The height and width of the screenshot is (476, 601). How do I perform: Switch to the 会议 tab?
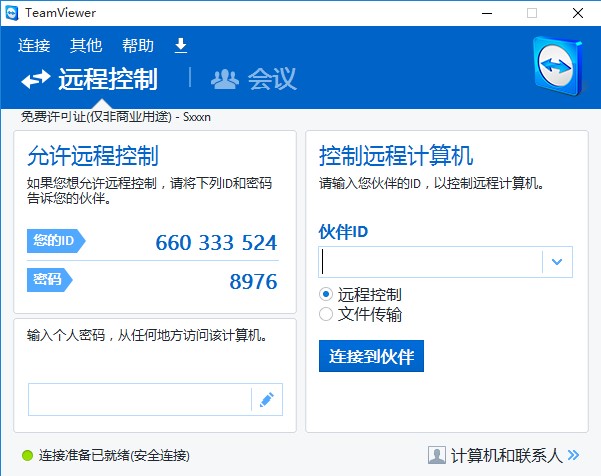(254, 79)
